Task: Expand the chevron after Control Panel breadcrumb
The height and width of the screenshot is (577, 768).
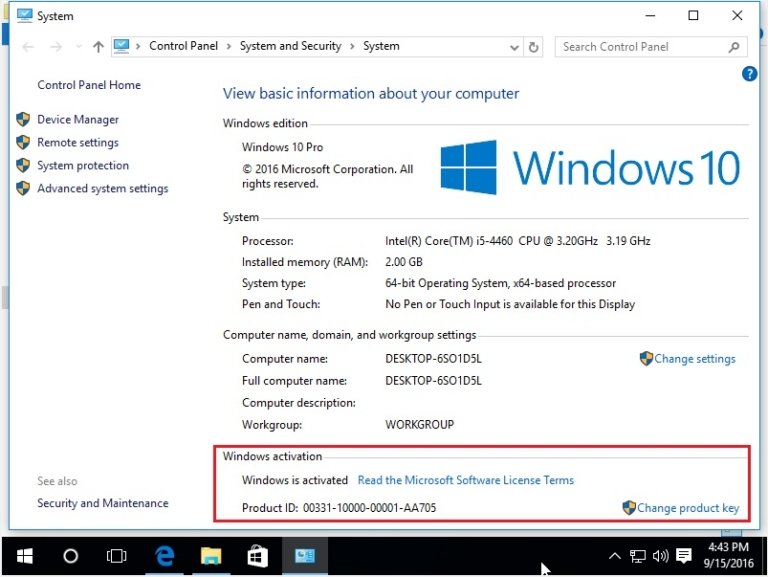Action: [x=229, y=47]
